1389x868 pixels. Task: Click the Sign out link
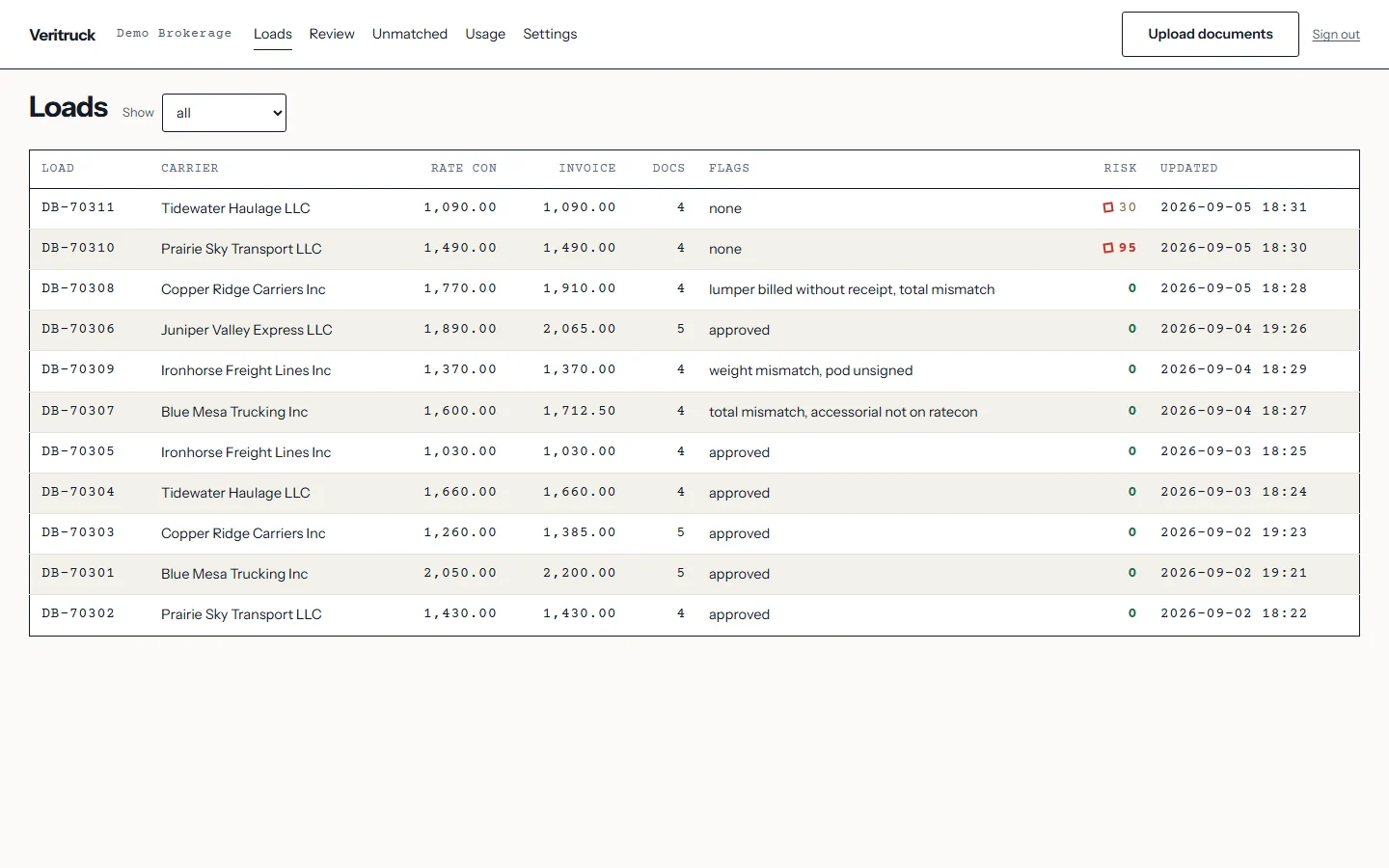pyautogui.click(x=1336, y=34)
